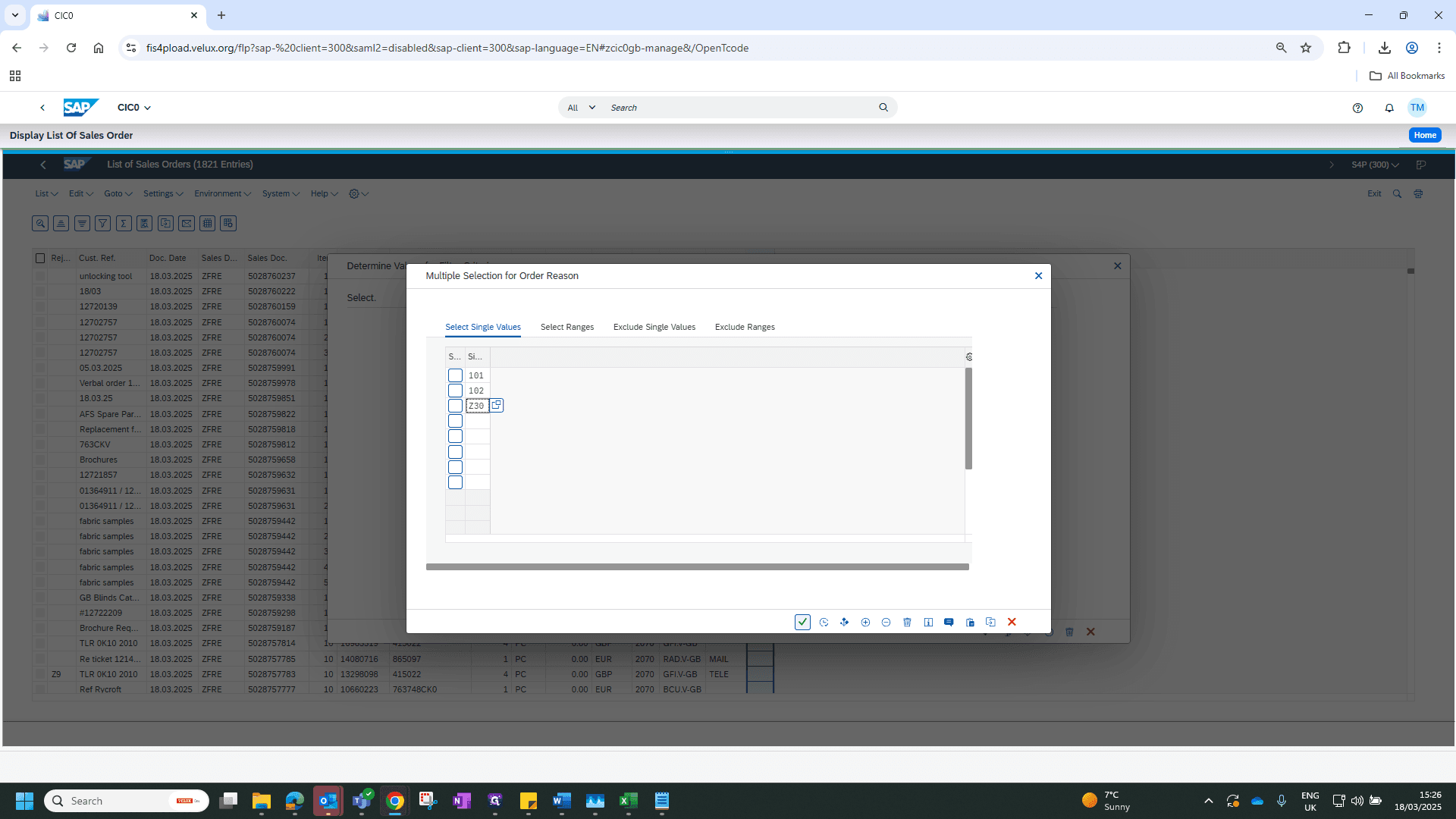Open table settings gear in selection dialog

pos(968,357)
